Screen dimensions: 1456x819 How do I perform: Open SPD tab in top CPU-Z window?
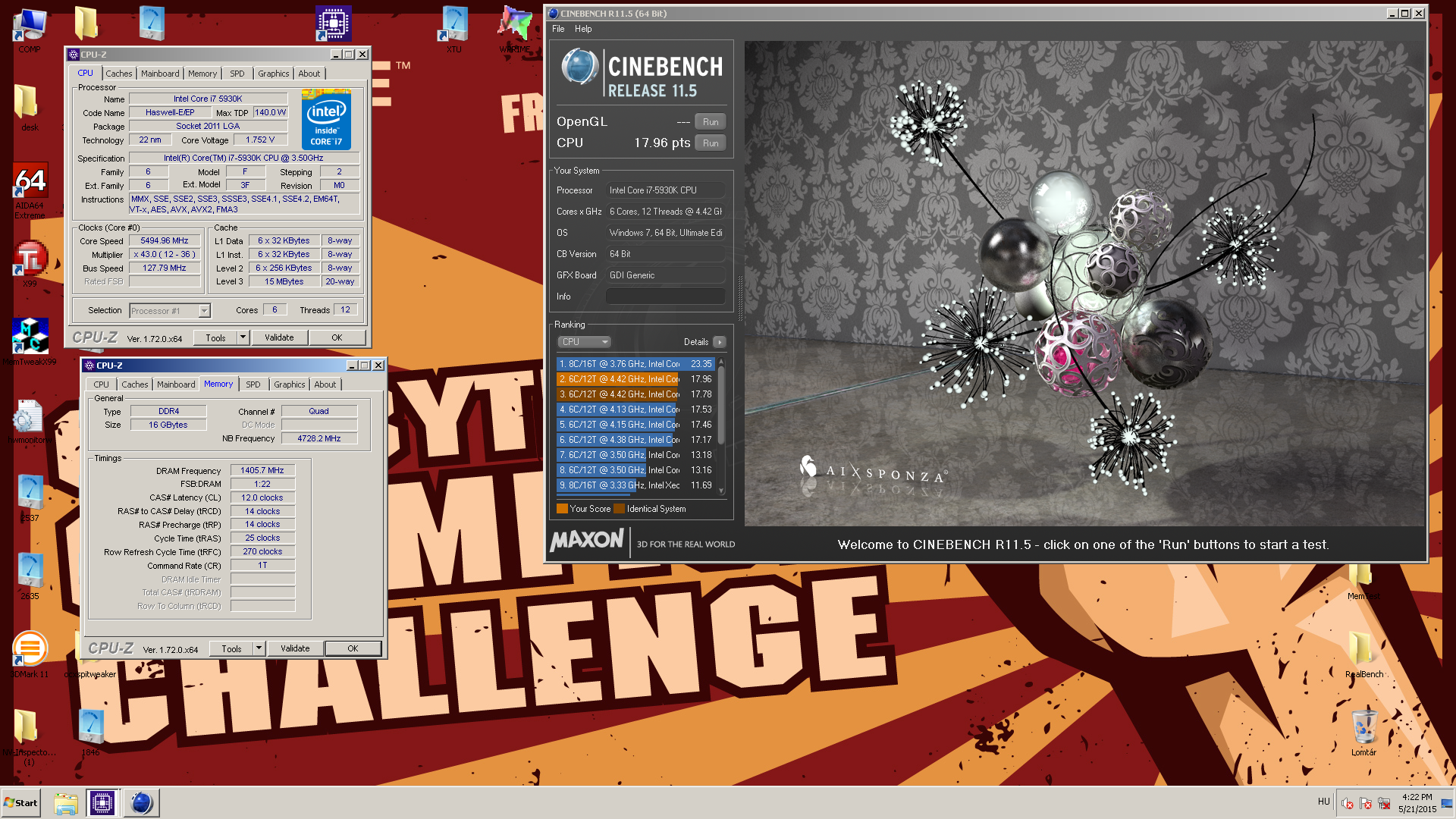click(x=237, y=74)
